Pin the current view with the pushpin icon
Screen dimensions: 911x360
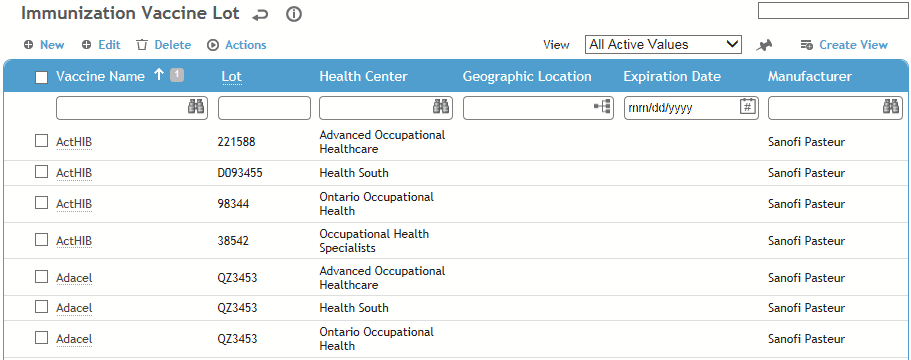click(x=764, y=45)
